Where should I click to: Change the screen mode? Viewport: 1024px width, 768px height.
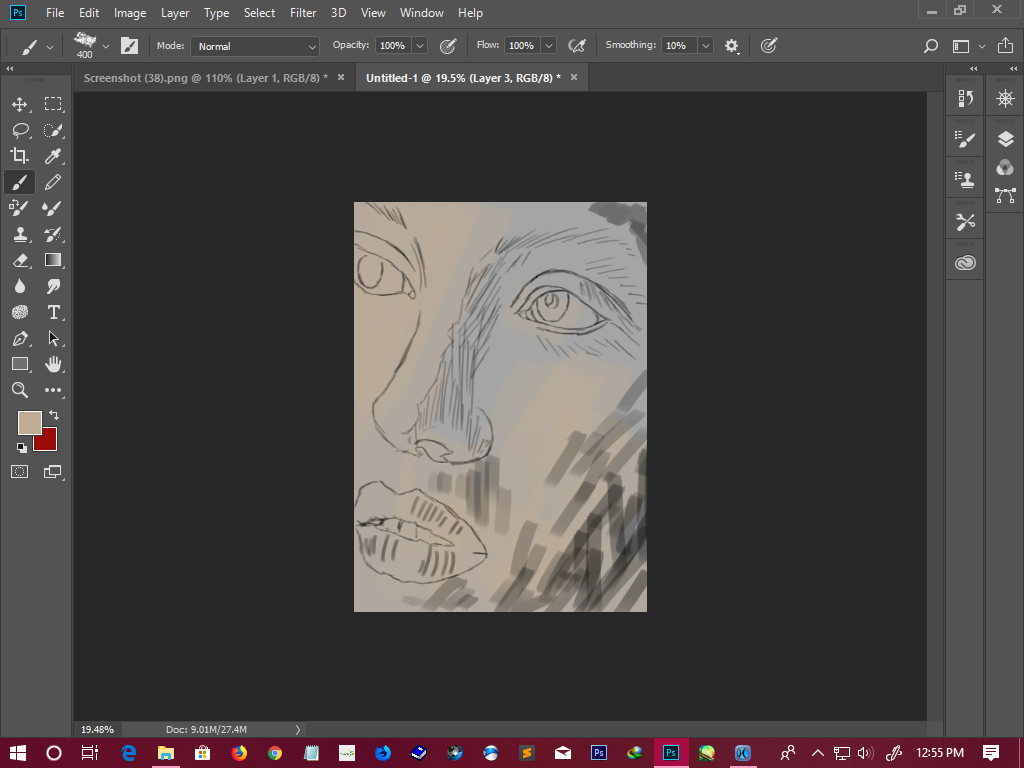(x=53, y=472)
